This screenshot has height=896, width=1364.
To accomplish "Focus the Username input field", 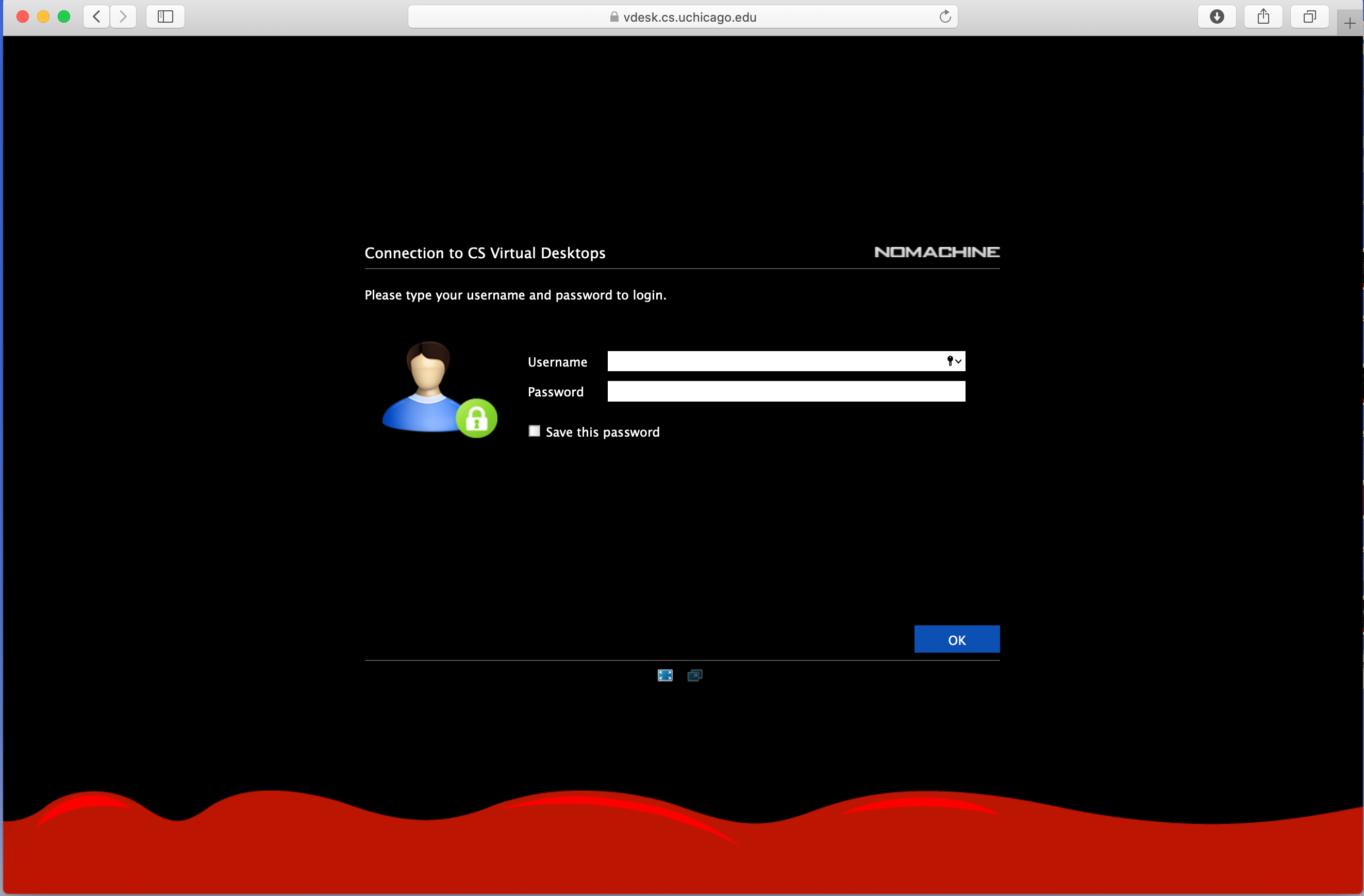I will (774, 361).
